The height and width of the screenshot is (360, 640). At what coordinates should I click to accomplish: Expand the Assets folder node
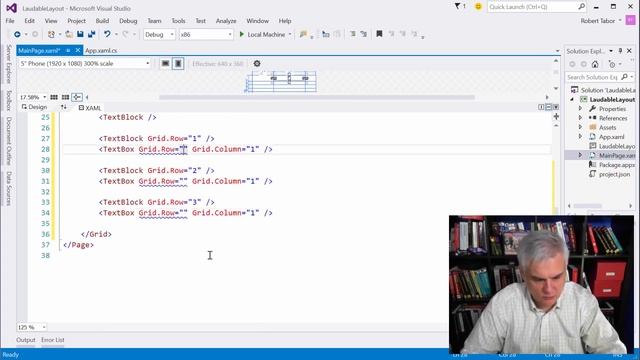click(580, 127)
